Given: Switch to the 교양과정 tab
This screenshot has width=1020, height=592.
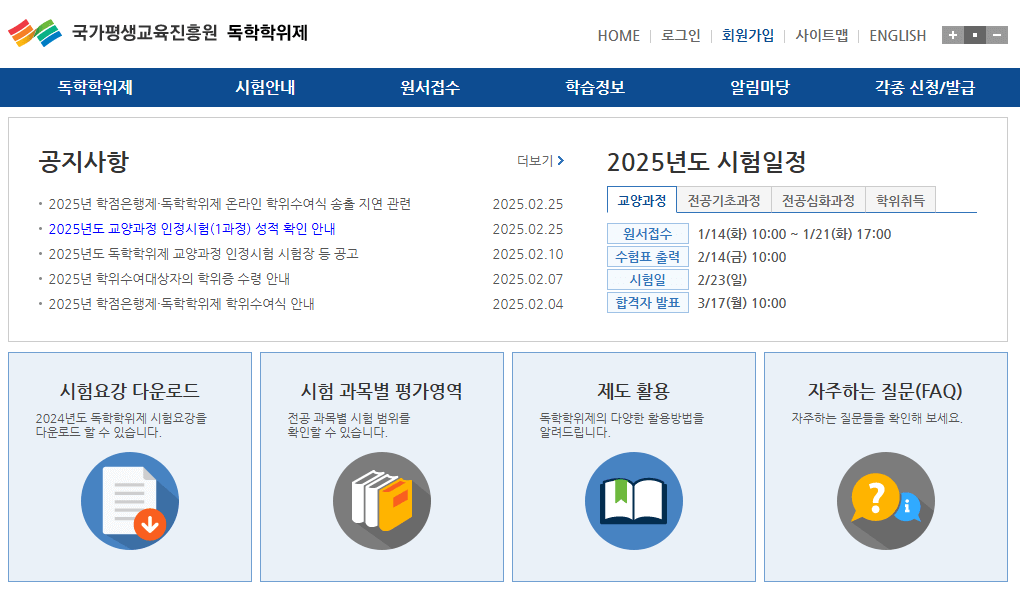Looking at the screenshot, I should 641,200.
